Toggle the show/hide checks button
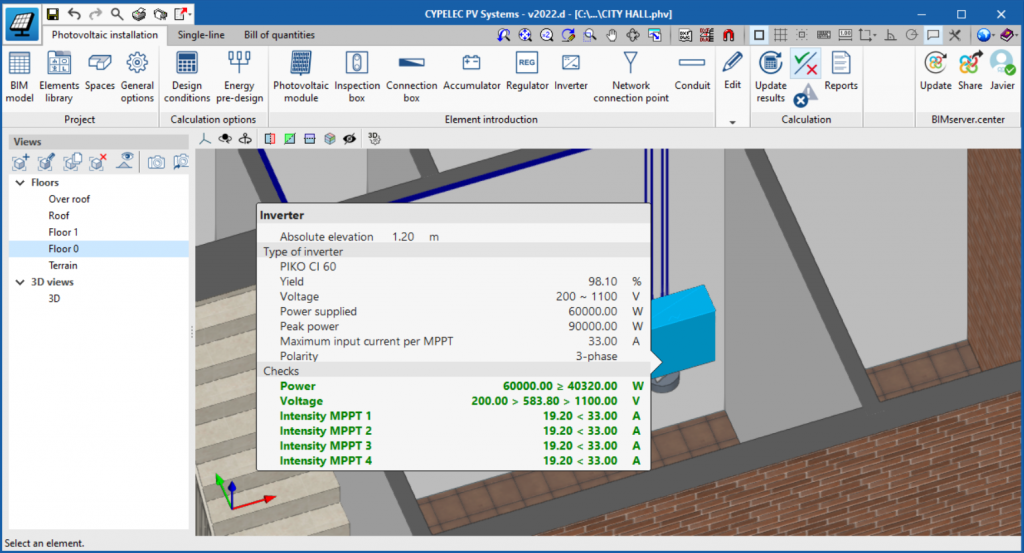1024x553 pixels. tap(805, 64)
